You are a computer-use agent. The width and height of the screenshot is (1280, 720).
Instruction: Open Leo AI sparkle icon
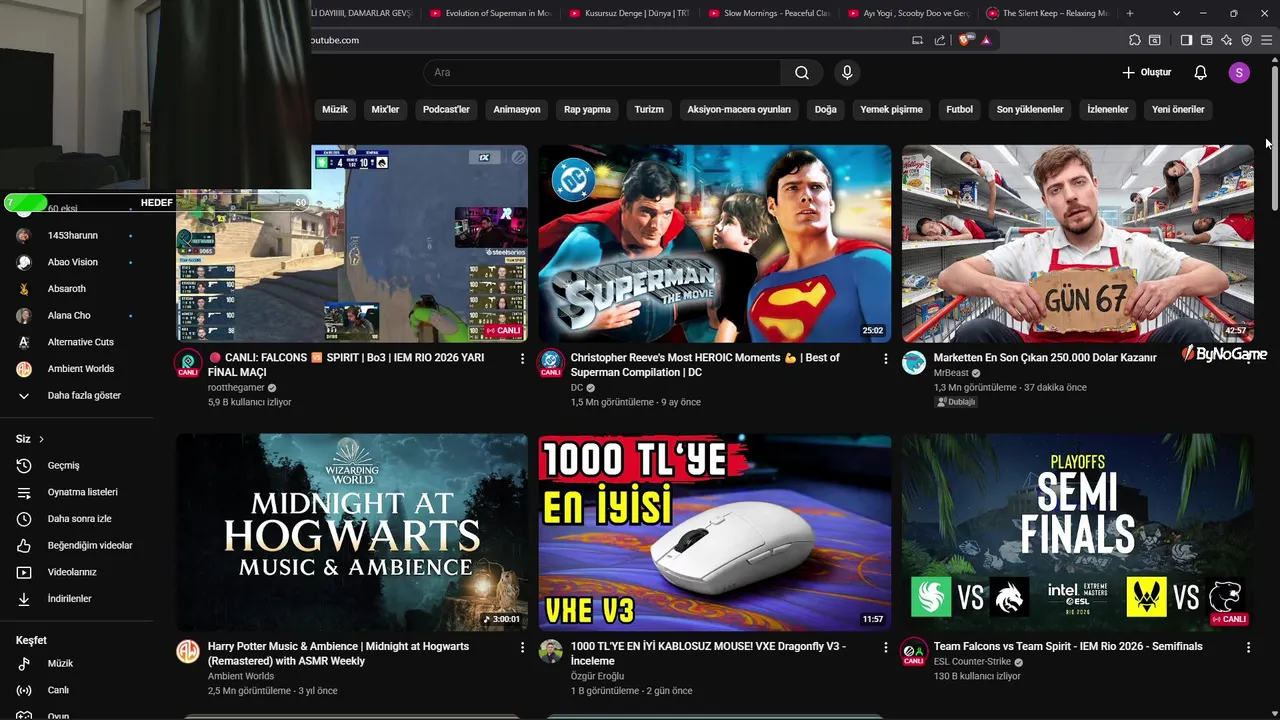(1226, 40)
